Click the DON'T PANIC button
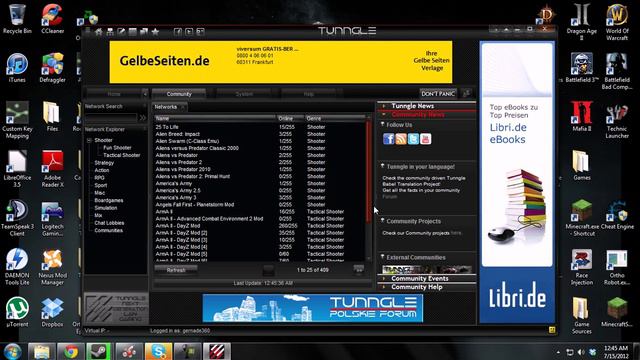This screenshot has height=360, width=640. pos(438,93)
